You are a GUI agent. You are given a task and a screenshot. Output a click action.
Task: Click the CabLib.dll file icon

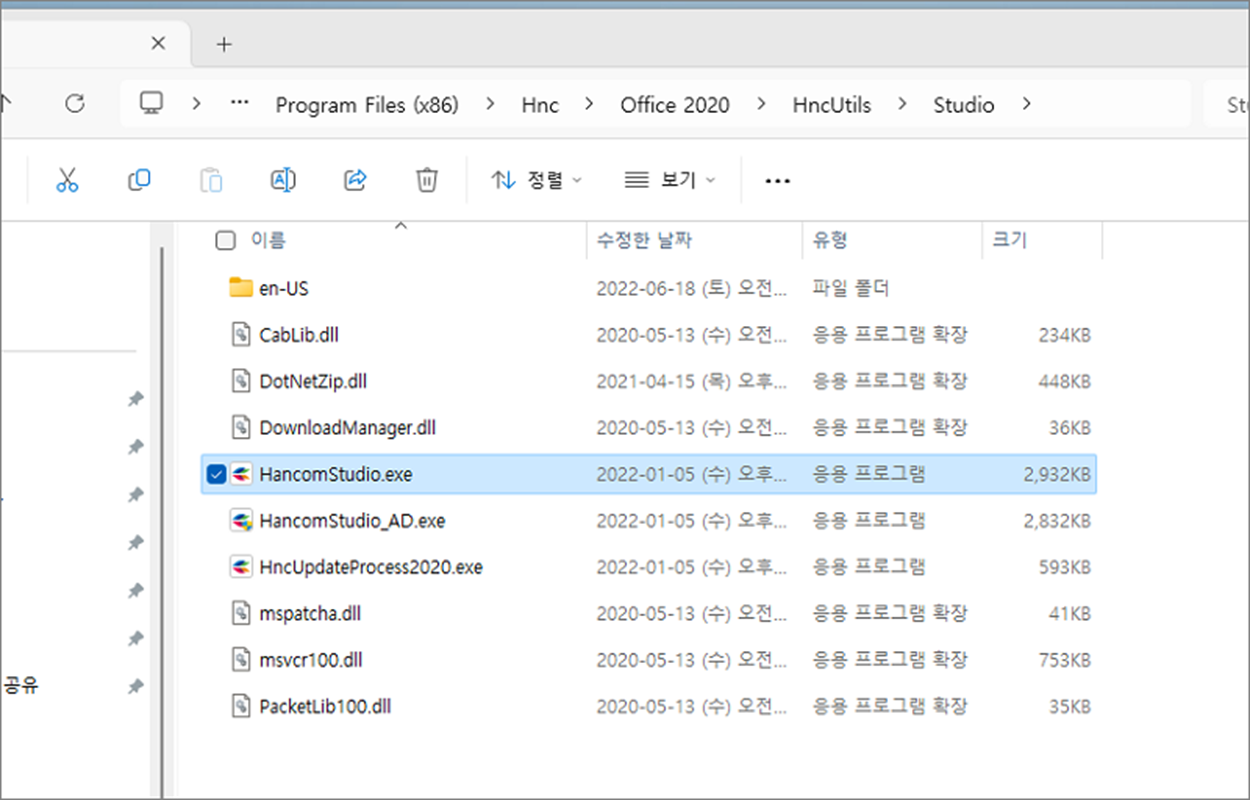[x=240, y=335]
